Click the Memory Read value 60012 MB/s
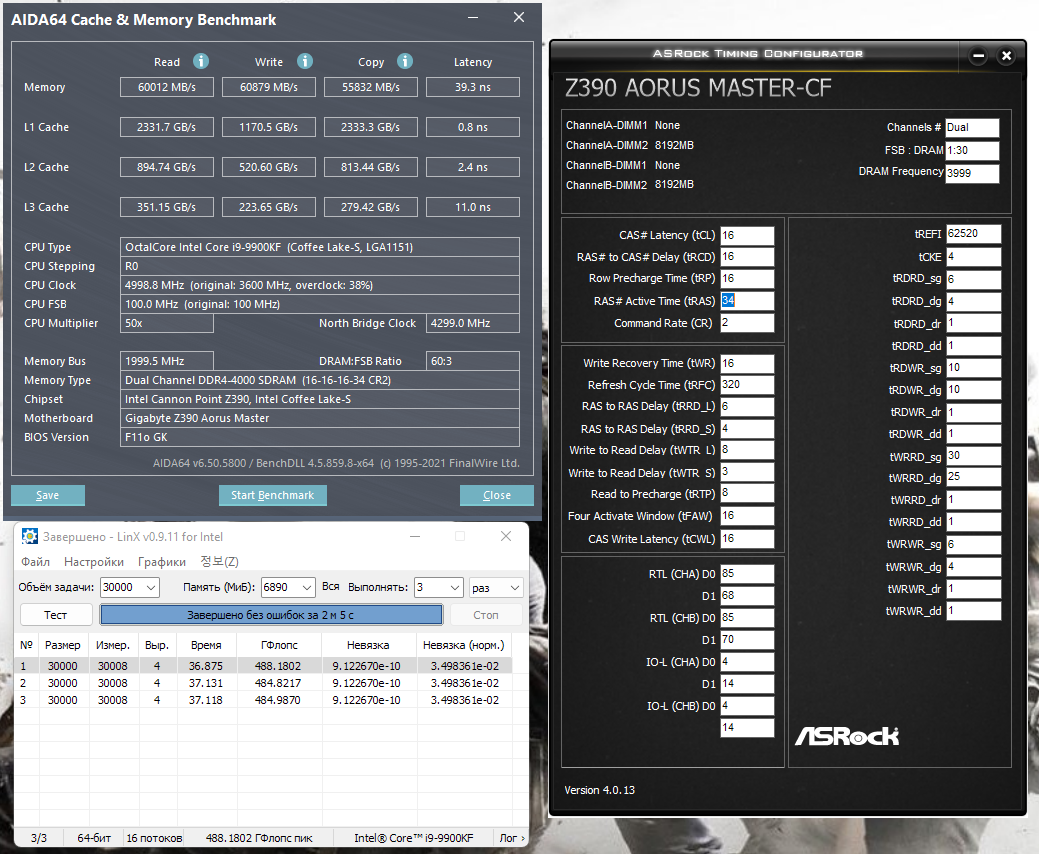 (167, 87)
